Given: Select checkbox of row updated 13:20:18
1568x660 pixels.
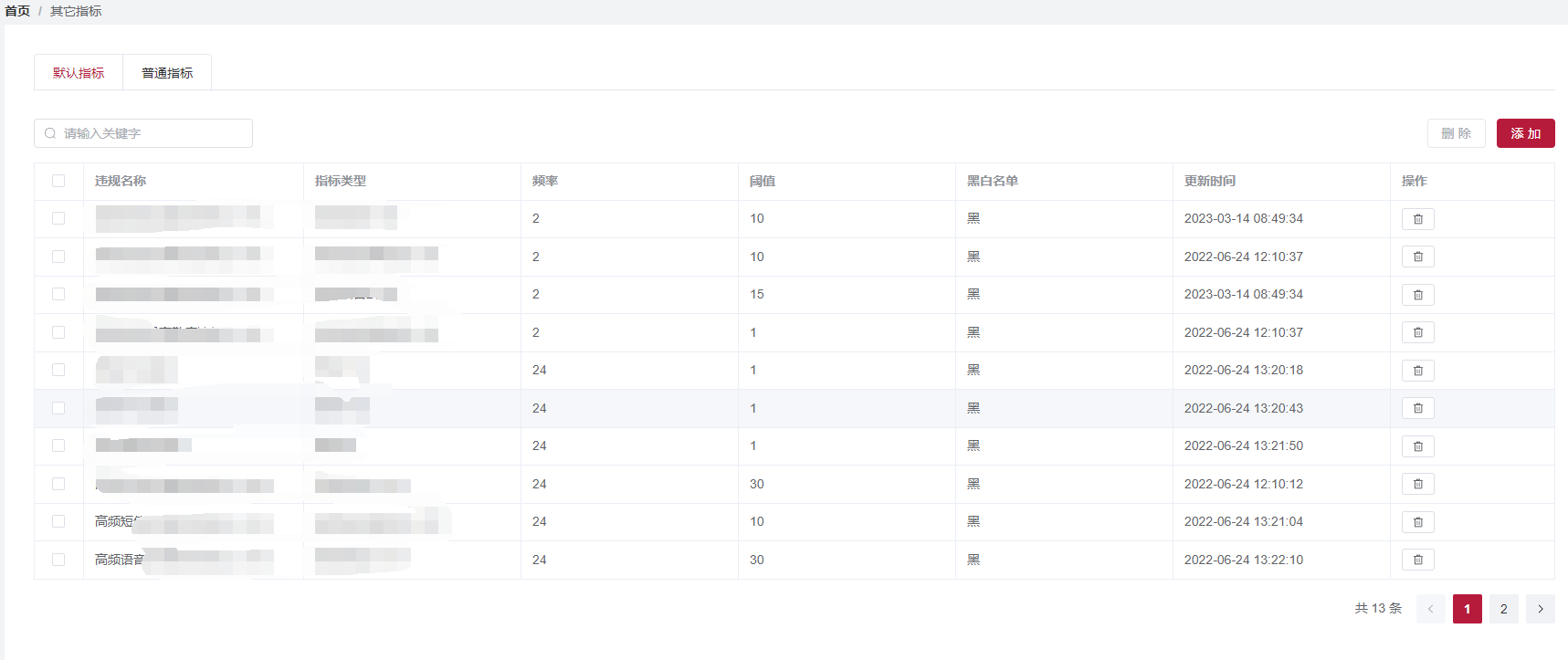Looking at the screenshot, I should point(58,370).
